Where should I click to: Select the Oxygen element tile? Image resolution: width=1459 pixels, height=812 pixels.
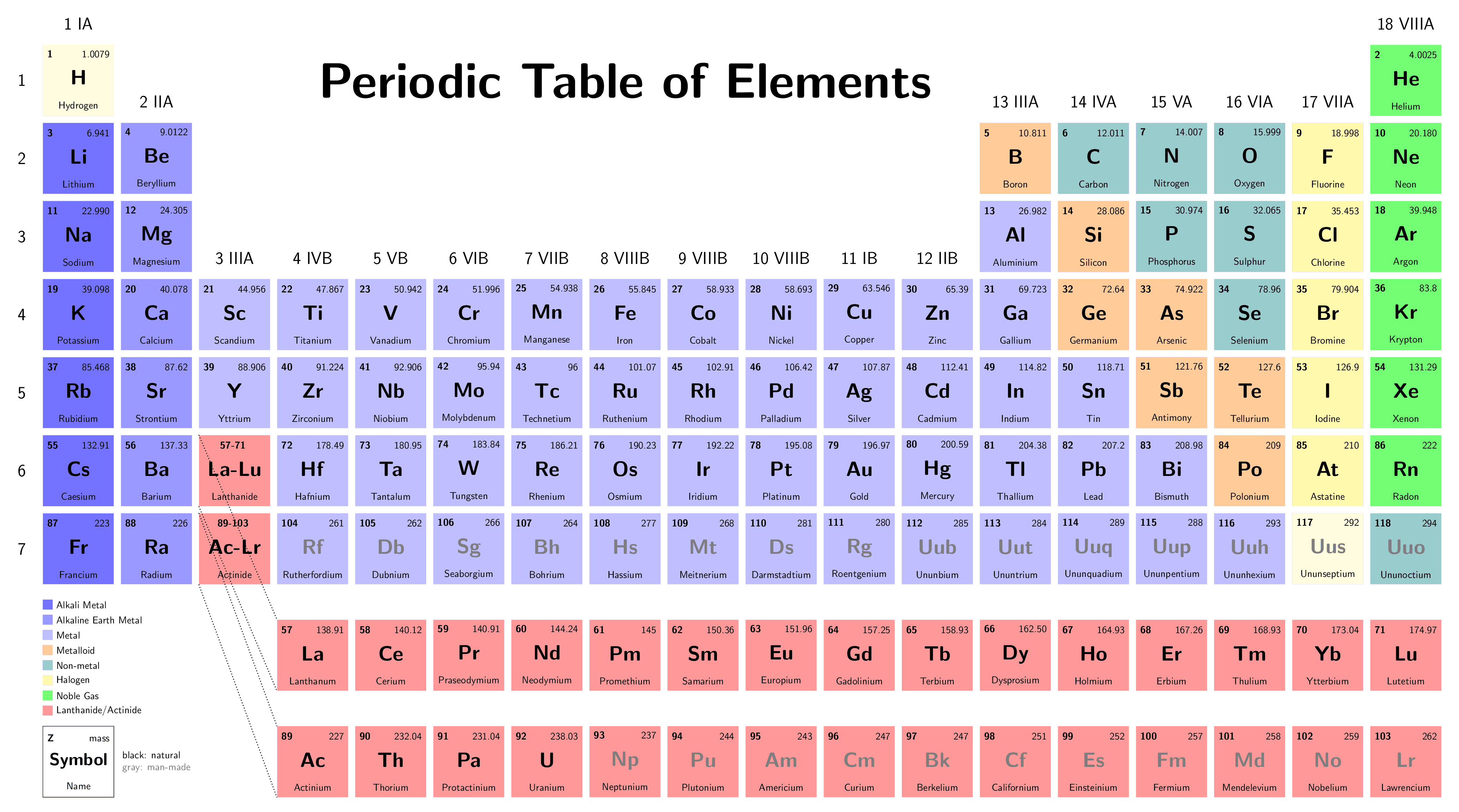pos(1249,159)
